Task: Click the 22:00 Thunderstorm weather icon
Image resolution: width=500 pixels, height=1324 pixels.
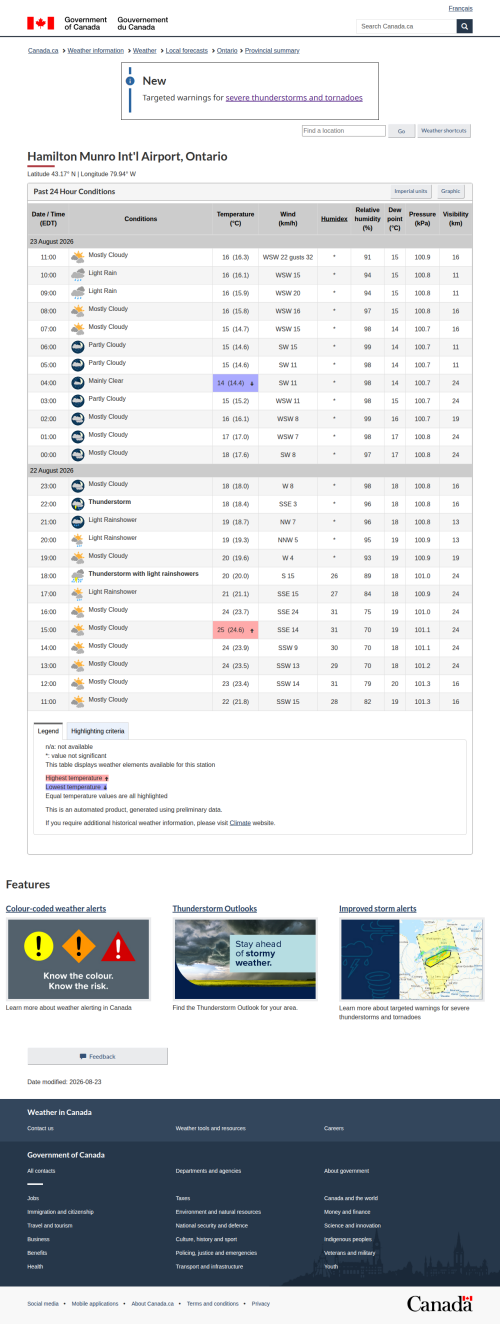Action: pyautogui.click(x=78, y=504)
